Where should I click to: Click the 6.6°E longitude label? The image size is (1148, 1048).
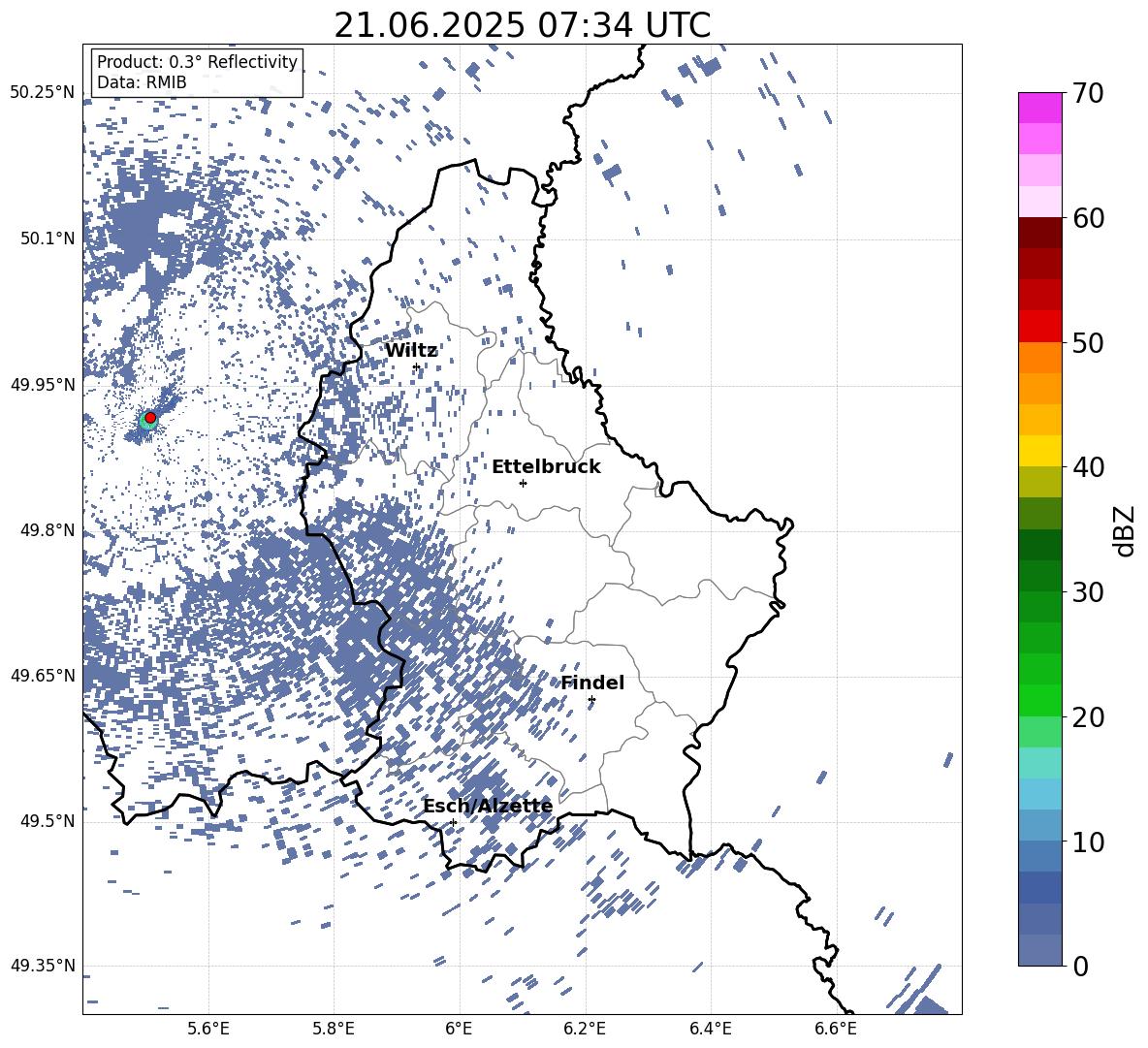click(x=836, y=1029)
